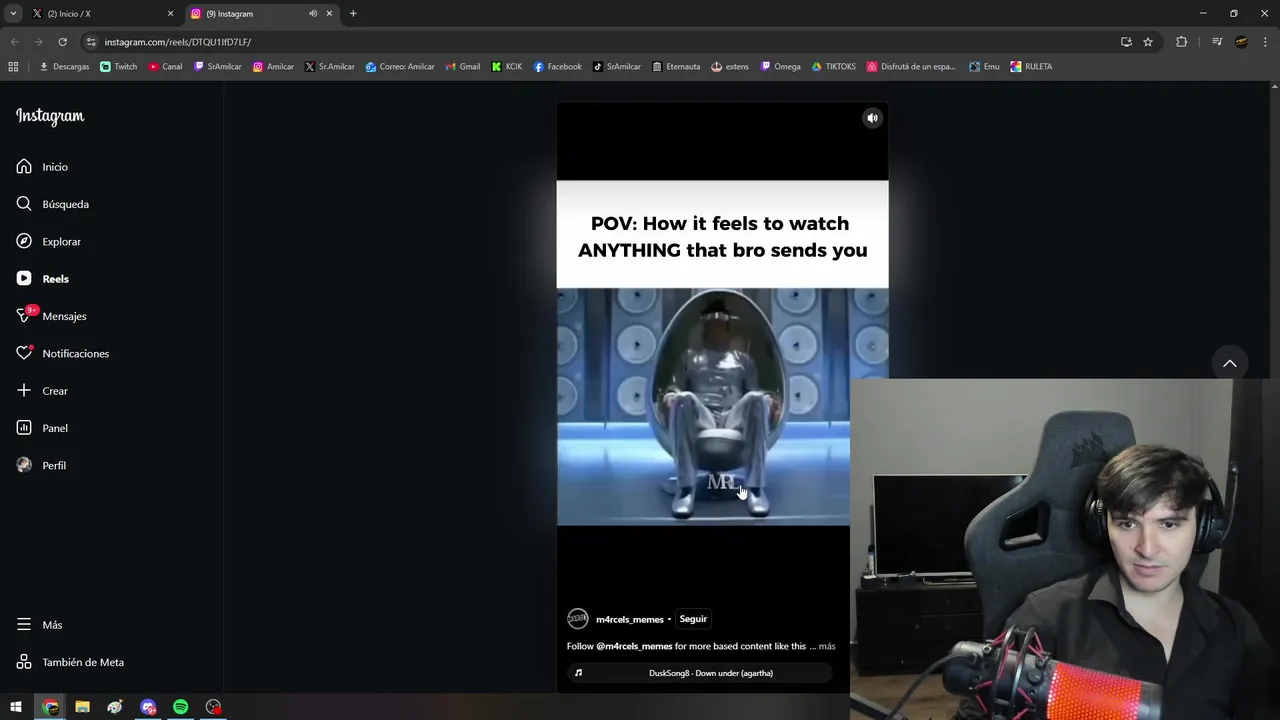The image size is (1280, 720).
Task: Open the apps grid in bookmarks bar
Action: tap(13, 67)
